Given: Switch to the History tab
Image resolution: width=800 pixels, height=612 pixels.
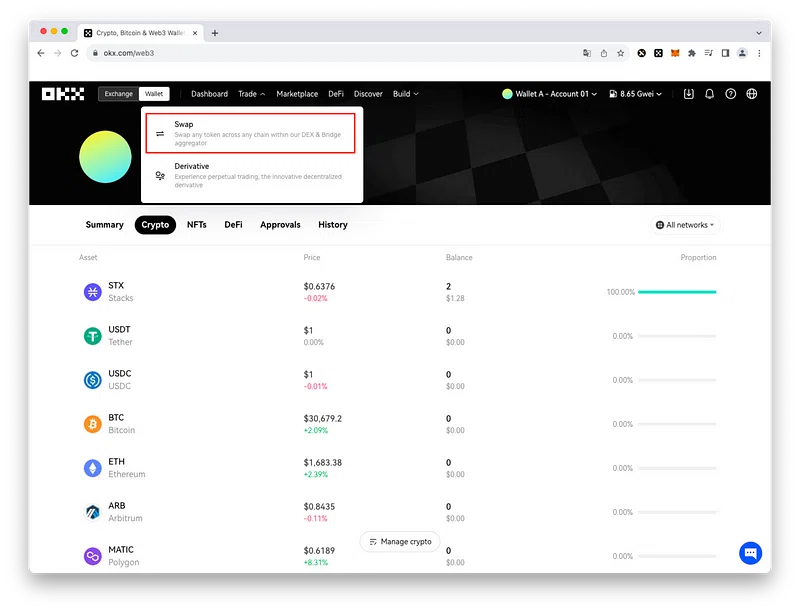Looking at the screenshot, I should (333, 225).
